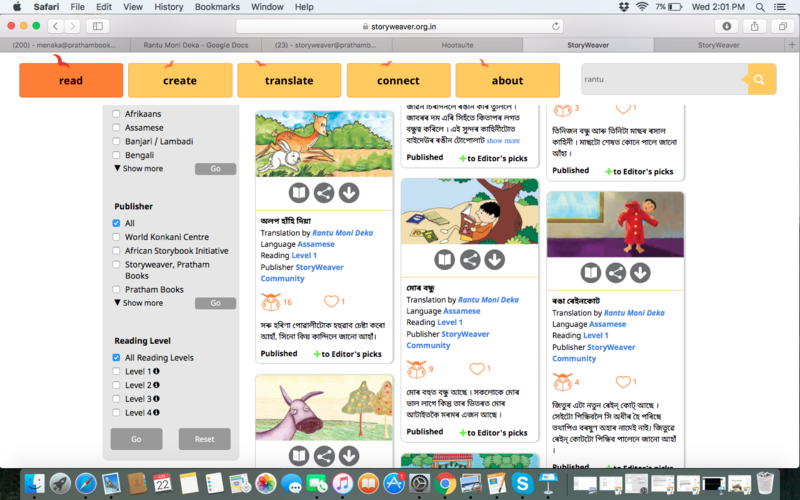Click Go button under language filters
800x500 pixels.
point(215,169)
